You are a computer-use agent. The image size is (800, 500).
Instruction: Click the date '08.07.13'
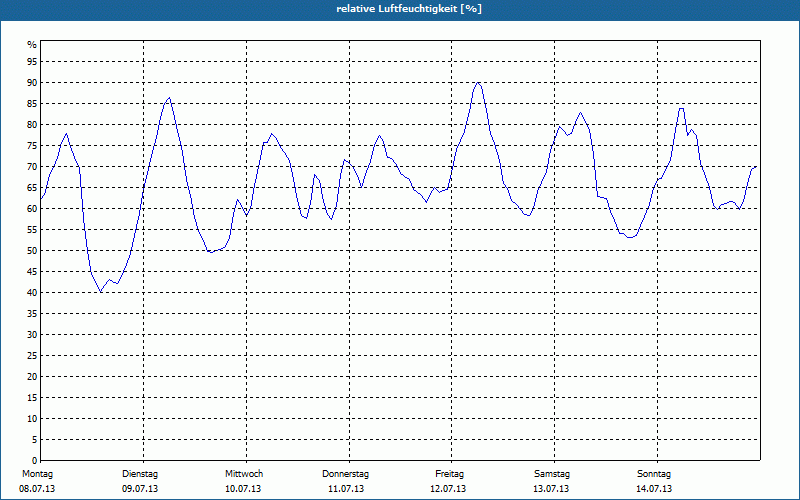click(37, 489)
